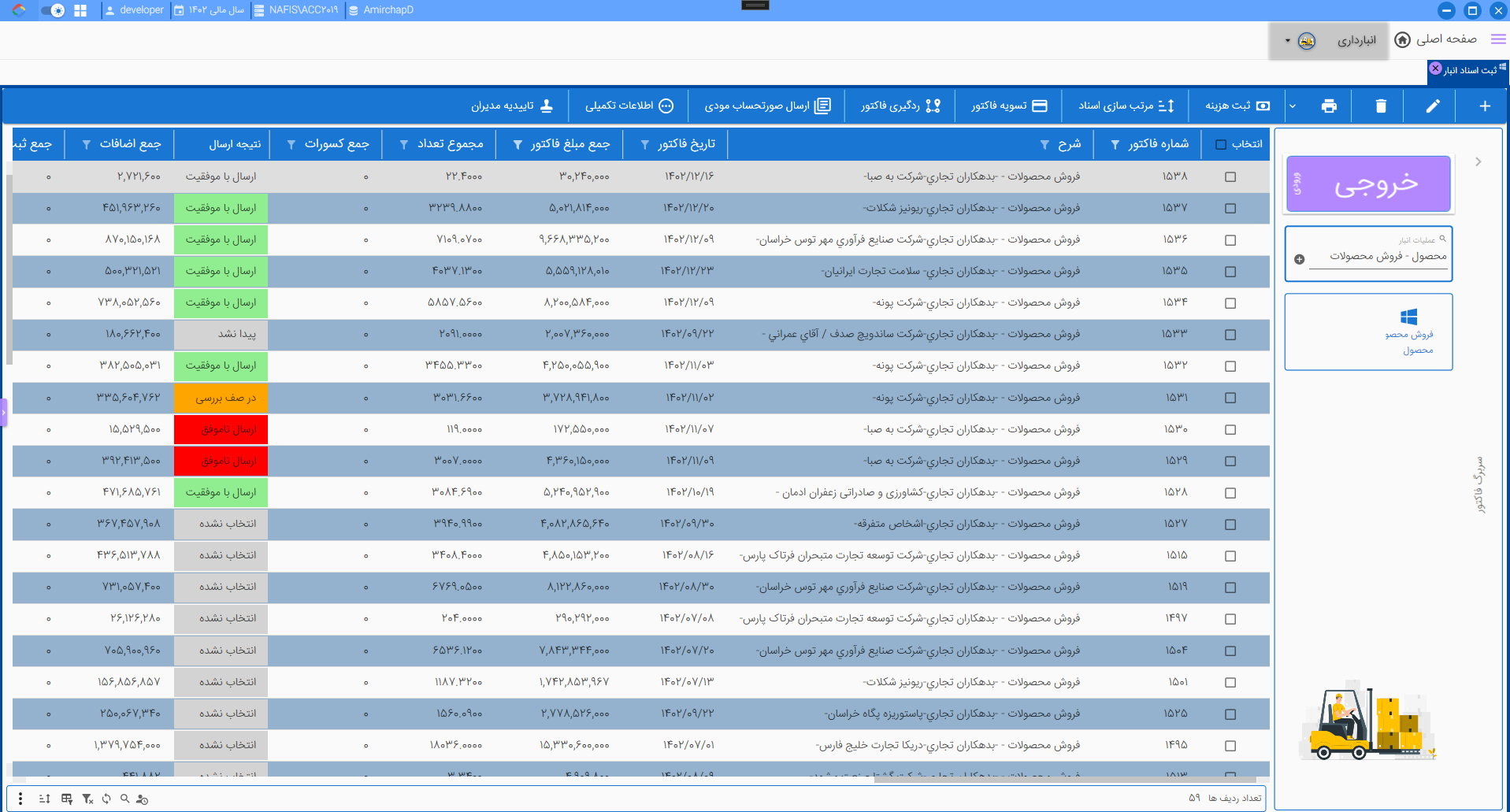
Task: Click the trash delete icon in the toolbar
Action: tap(1380, 106)
